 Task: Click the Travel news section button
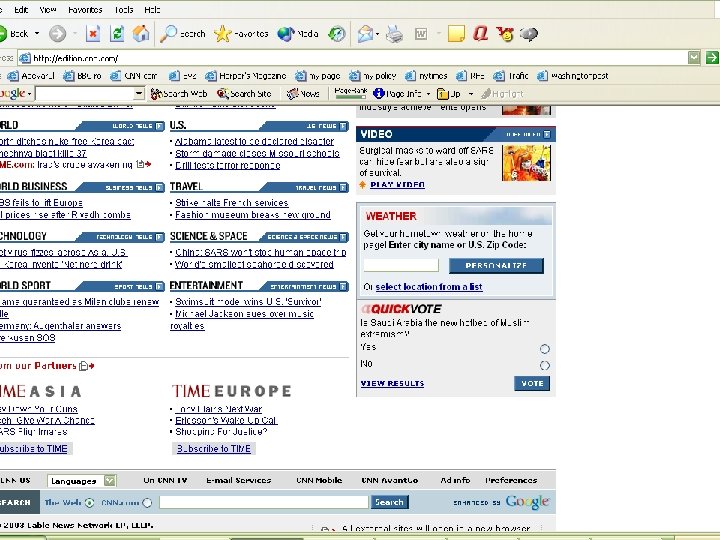pyautogui.click(x=303, y=187)
